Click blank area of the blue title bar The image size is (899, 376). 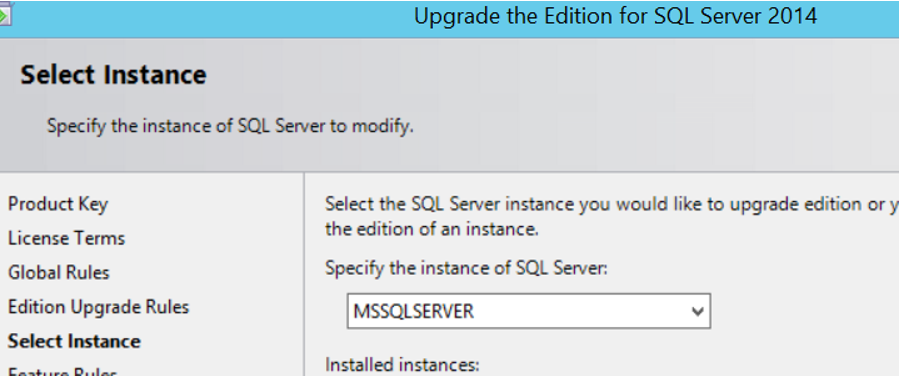pos(201,17)
